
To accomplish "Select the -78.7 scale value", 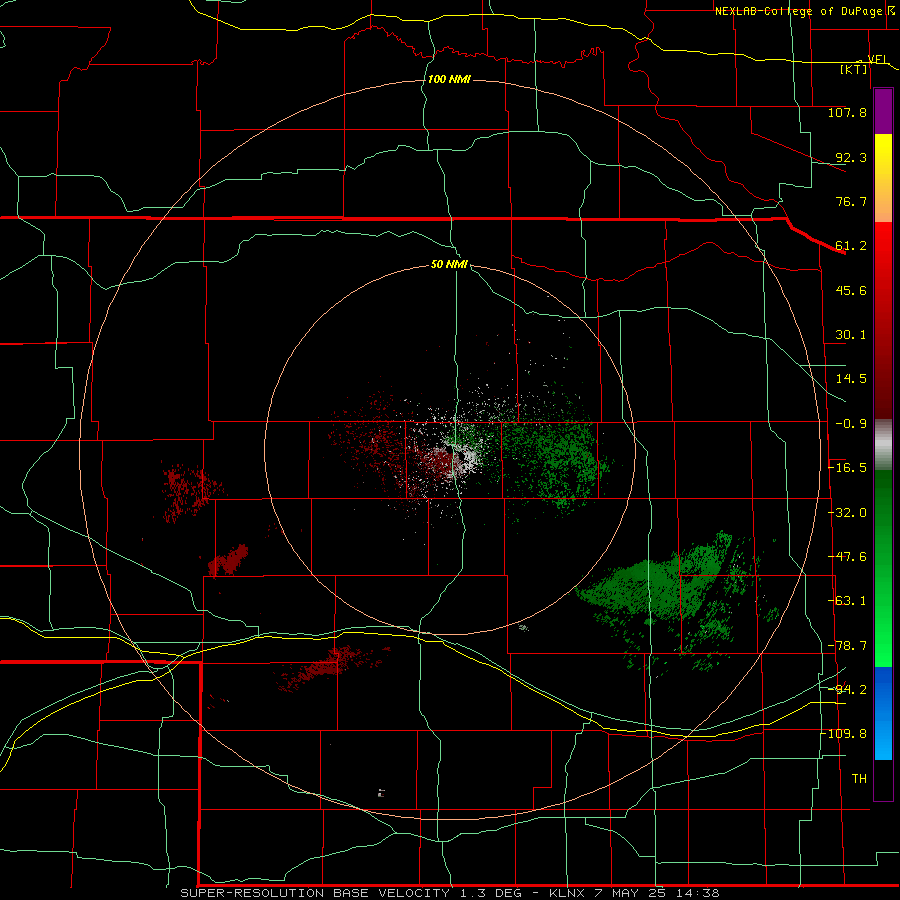I will pyautogui.click(x=848, y=646).
